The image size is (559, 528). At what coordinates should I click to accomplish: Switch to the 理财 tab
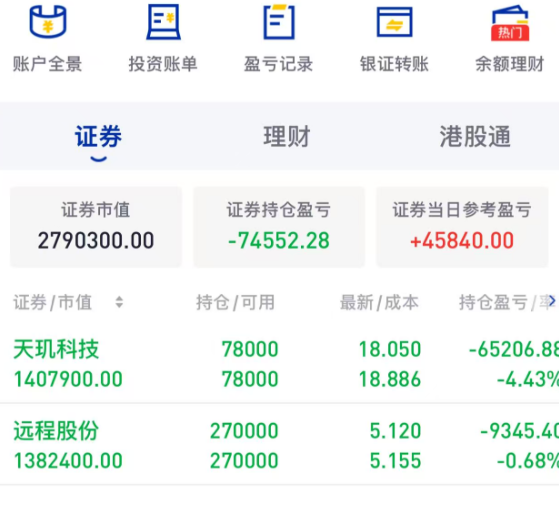[x=287, y=137]
